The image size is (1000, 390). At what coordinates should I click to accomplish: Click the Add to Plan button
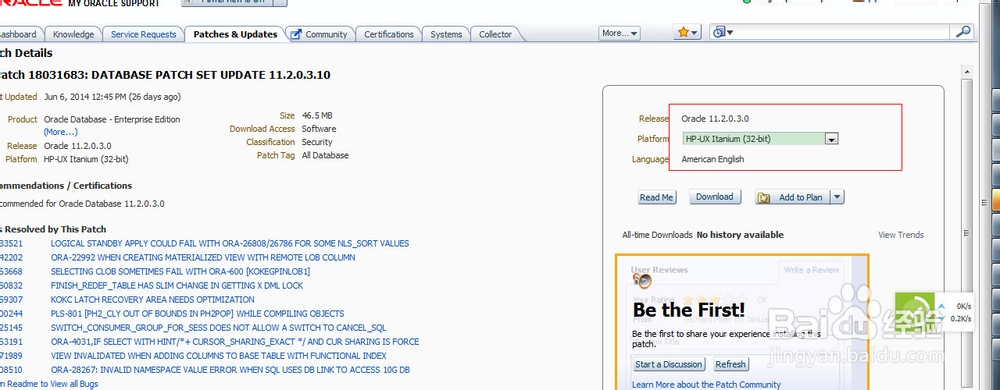click(793, 198)
